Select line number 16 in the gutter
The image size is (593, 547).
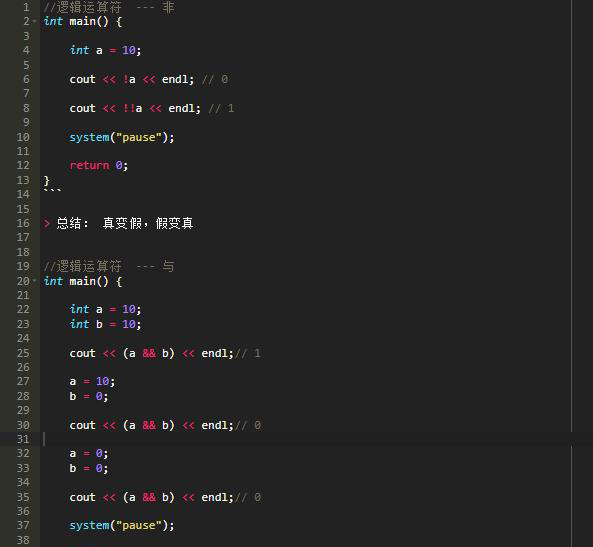click(23, 223)
